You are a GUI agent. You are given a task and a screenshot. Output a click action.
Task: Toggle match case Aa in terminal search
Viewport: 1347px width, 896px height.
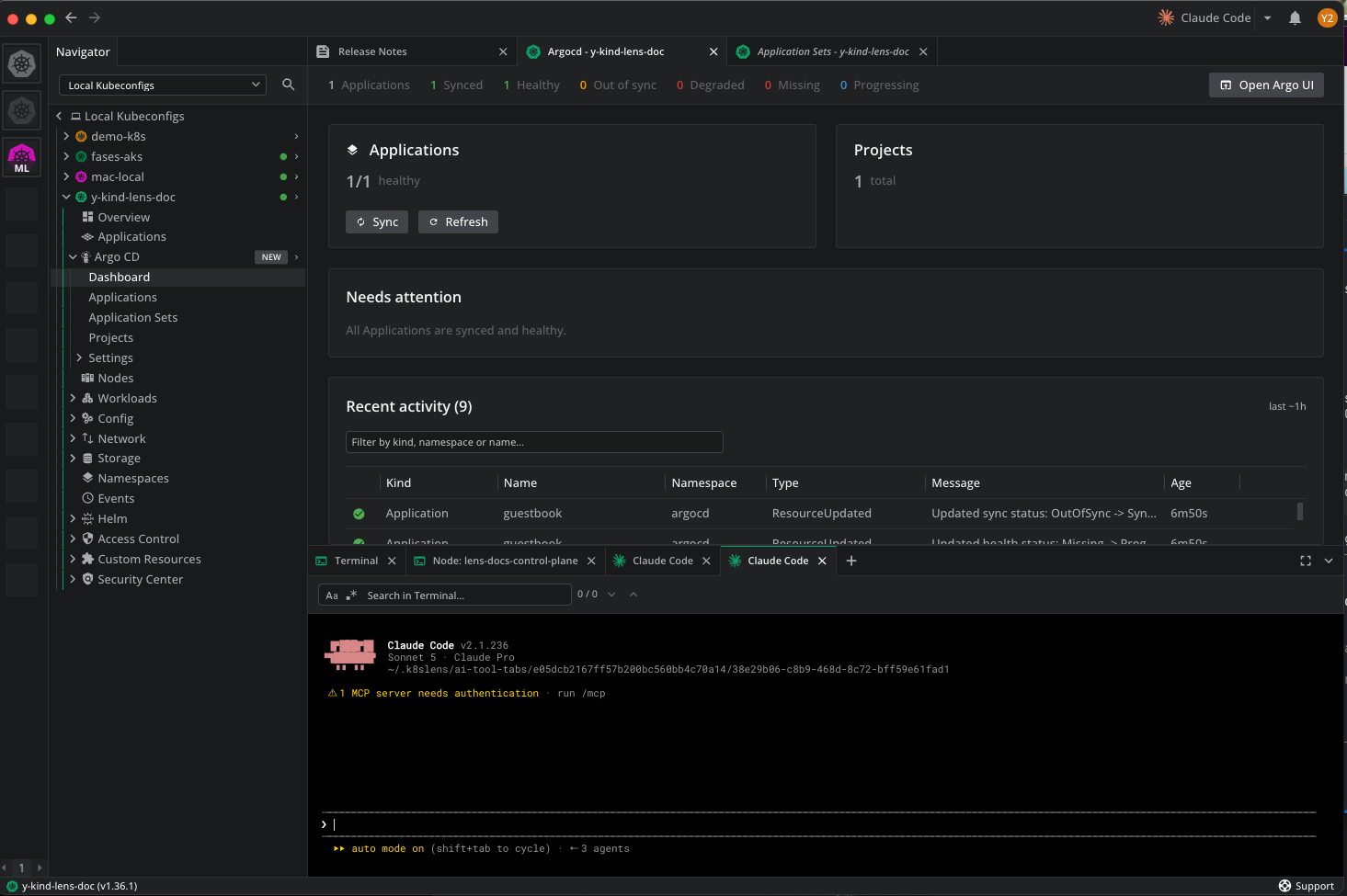[x=332, y=595]
